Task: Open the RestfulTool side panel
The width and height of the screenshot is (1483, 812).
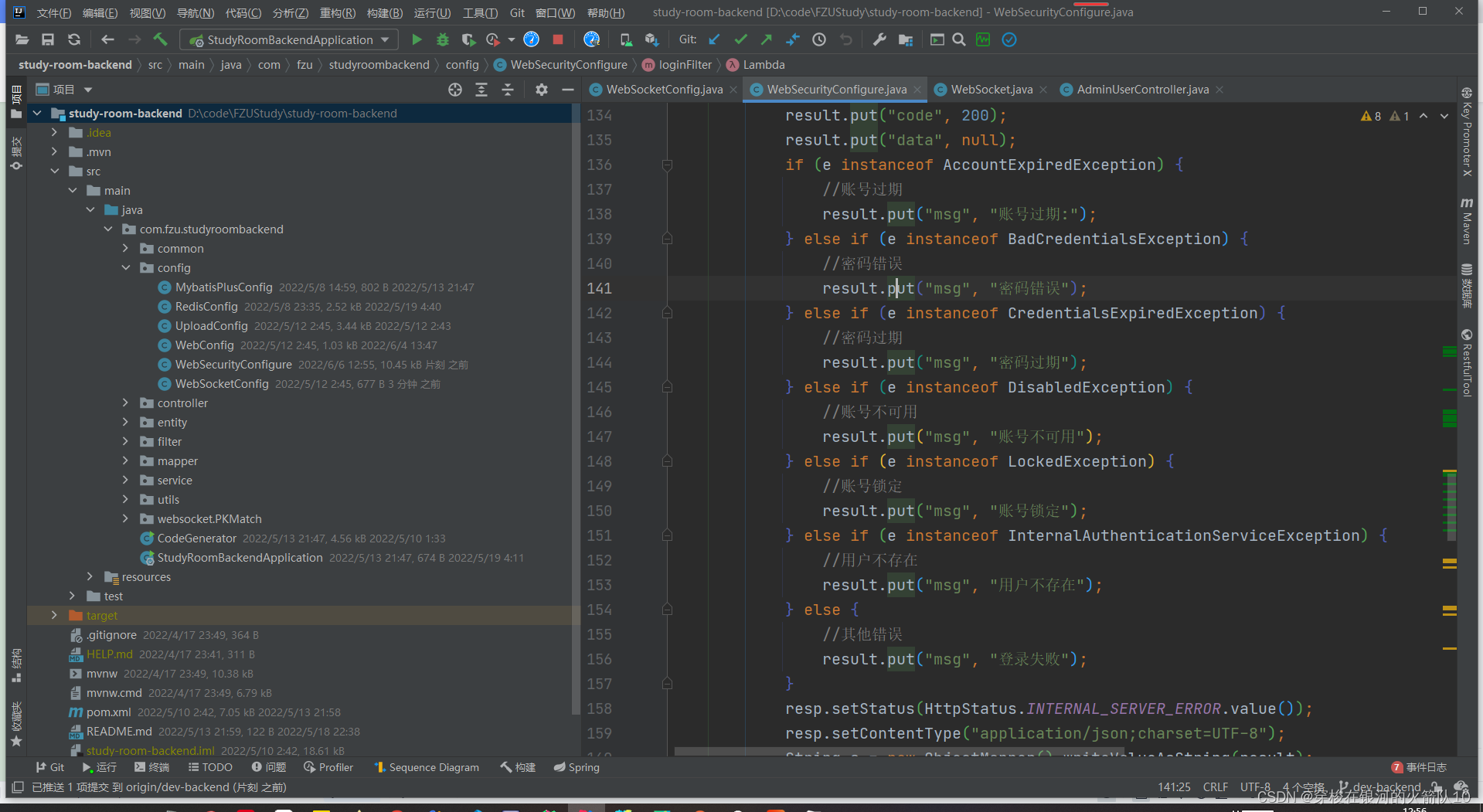Action: tap(1467, 362)
